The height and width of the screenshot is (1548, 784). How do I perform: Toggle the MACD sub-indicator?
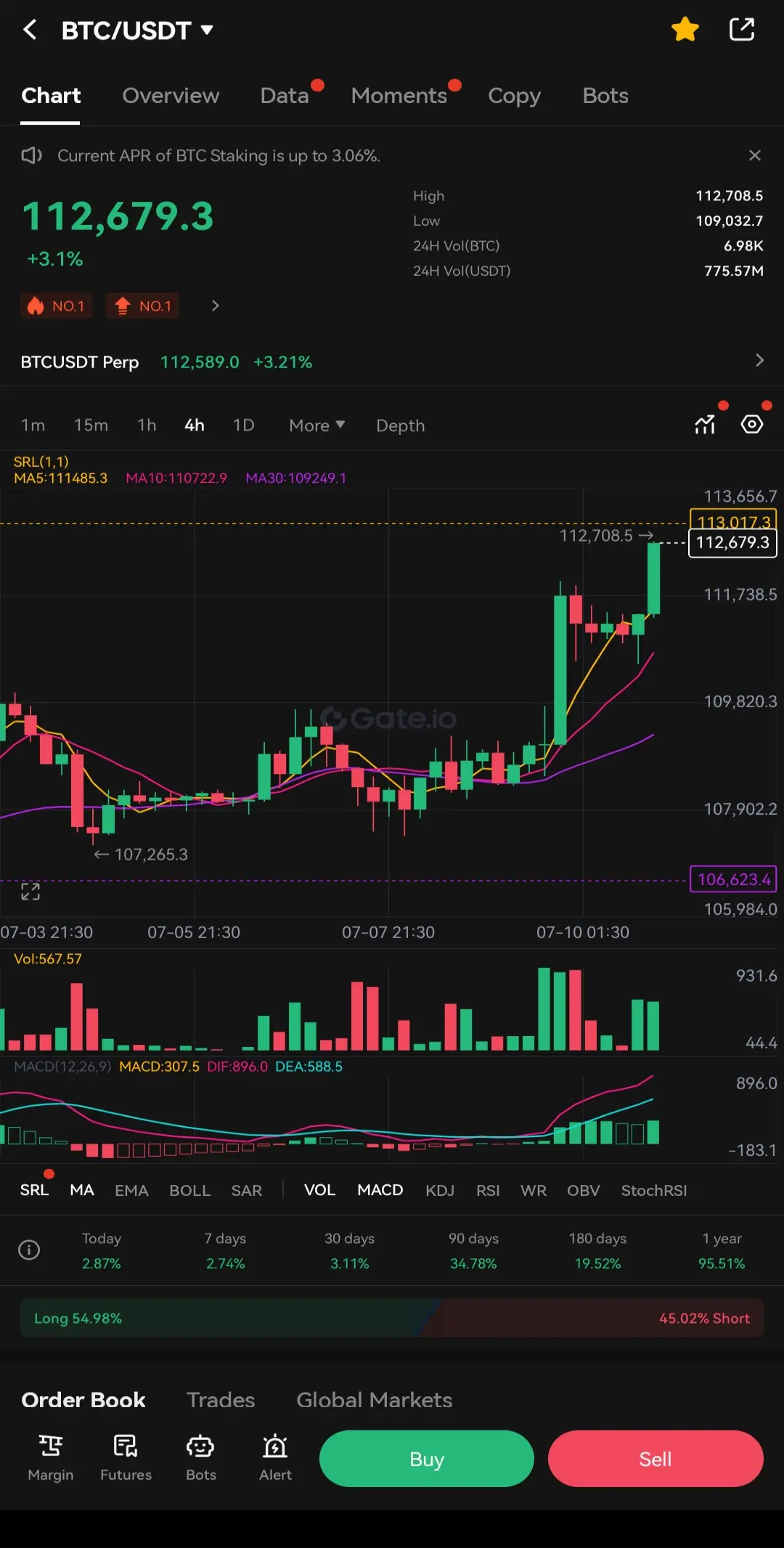pos(380,1190)
